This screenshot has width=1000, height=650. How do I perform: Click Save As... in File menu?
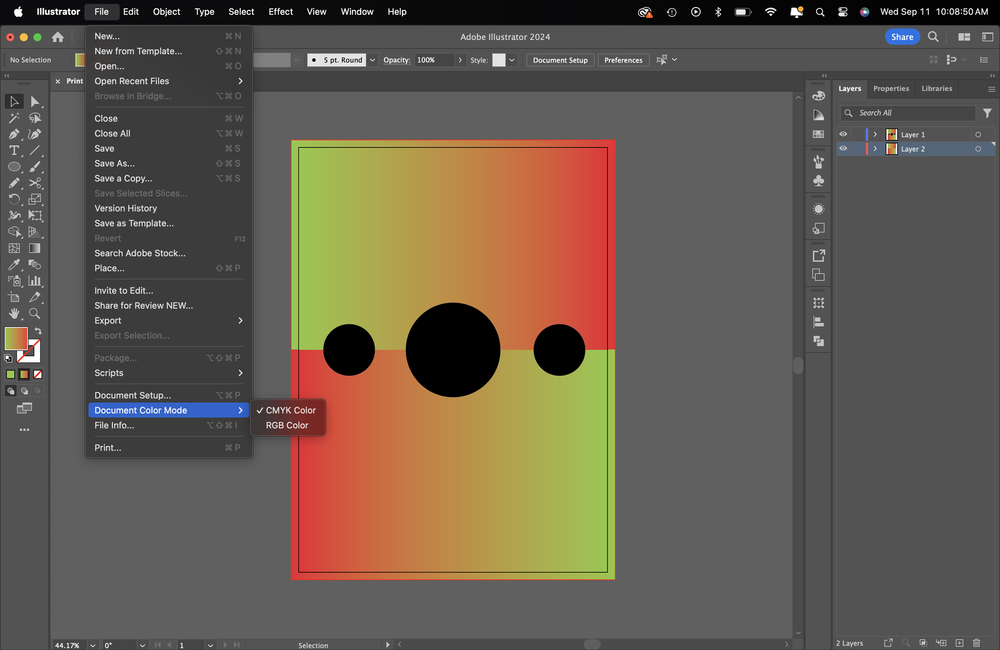pyautogui.click(x=114, y=163)
